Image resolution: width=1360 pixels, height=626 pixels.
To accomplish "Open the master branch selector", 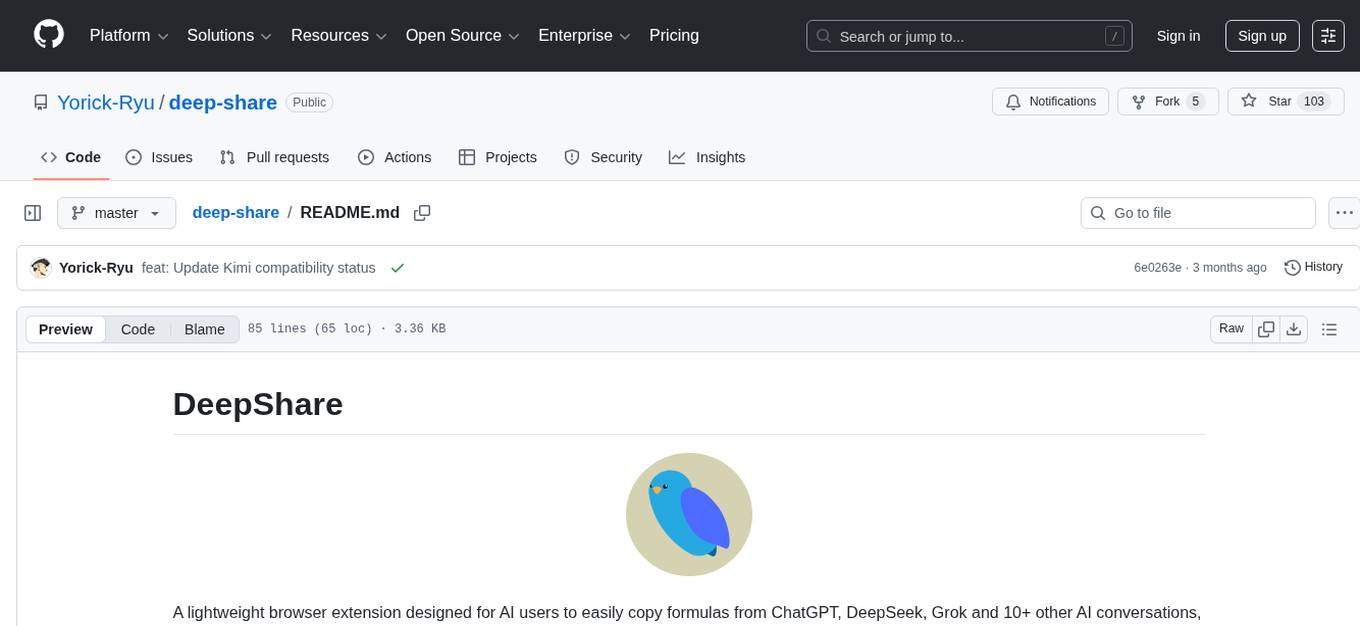I will (116, 212).
